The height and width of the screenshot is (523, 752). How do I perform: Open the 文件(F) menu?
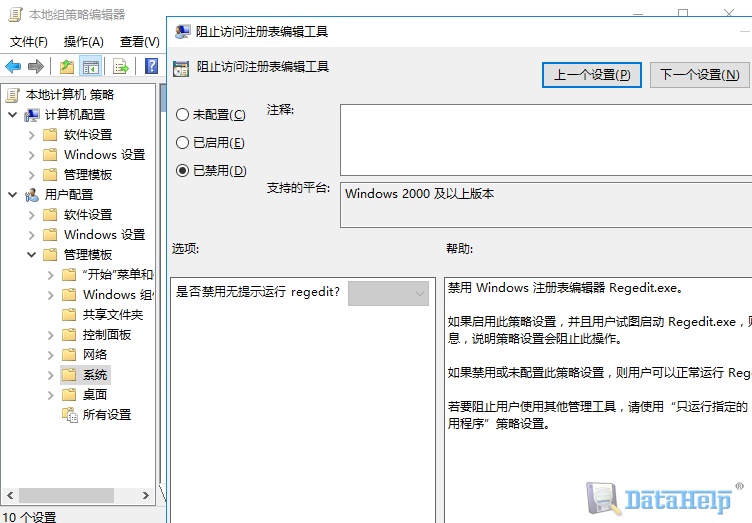(x=29, y=42)
